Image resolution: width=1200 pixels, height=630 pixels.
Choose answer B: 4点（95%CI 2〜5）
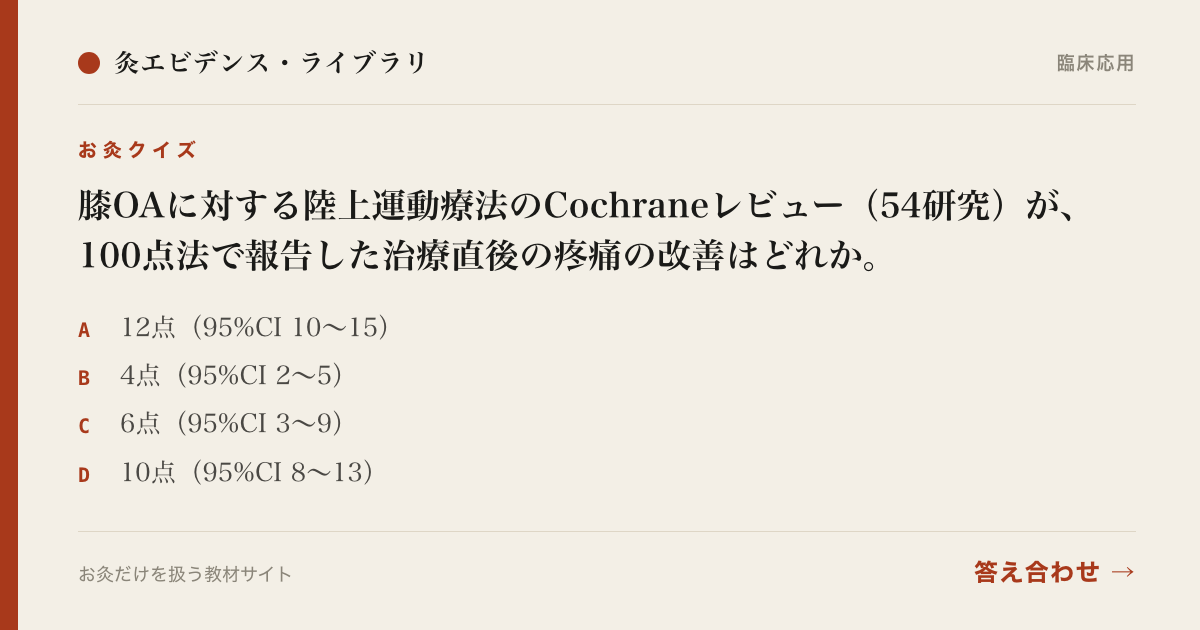click(x=211, y=375)
